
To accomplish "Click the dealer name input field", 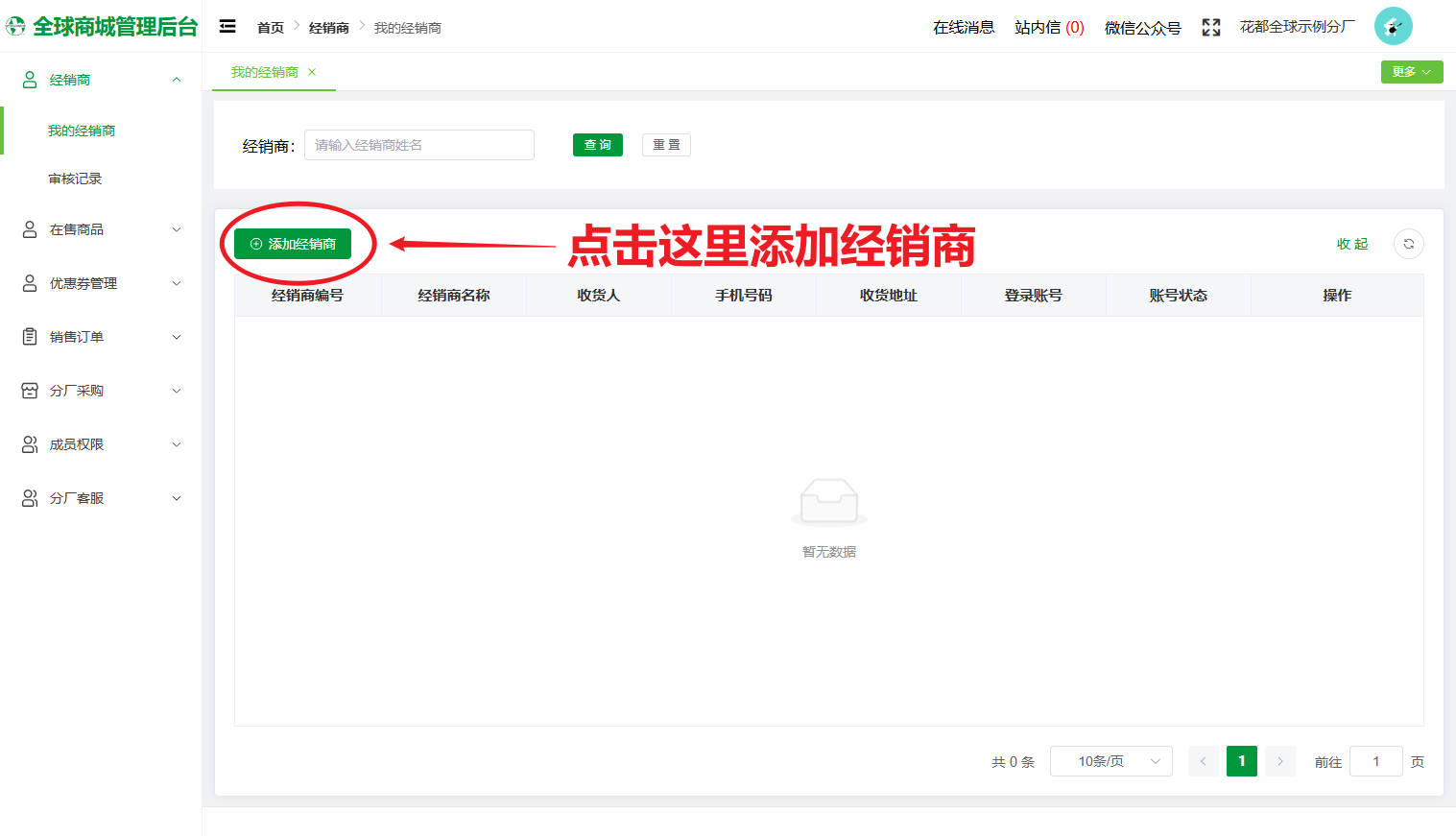I will point(418,144).
